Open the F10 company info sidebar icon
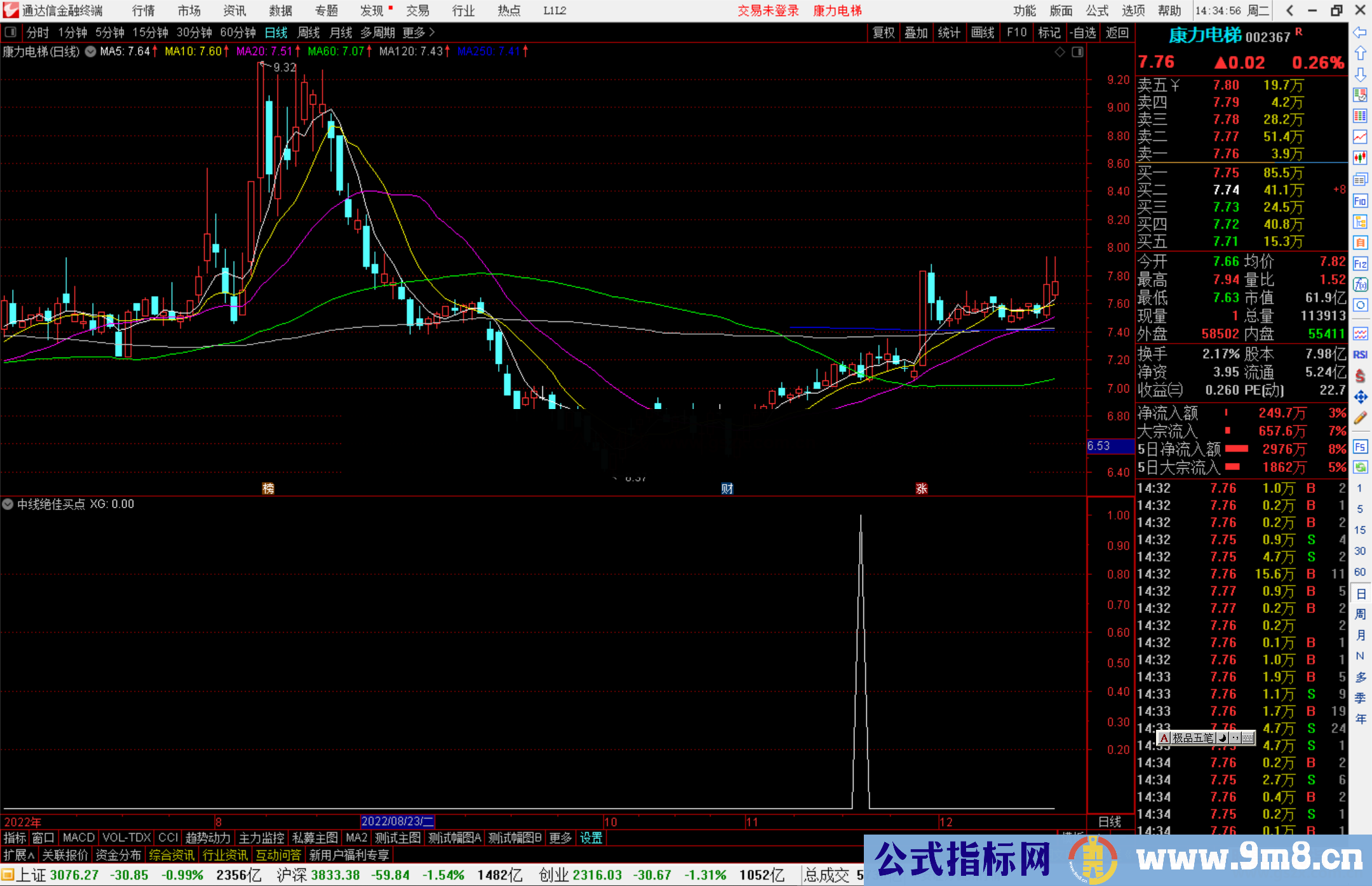 tap(1360, 201)
